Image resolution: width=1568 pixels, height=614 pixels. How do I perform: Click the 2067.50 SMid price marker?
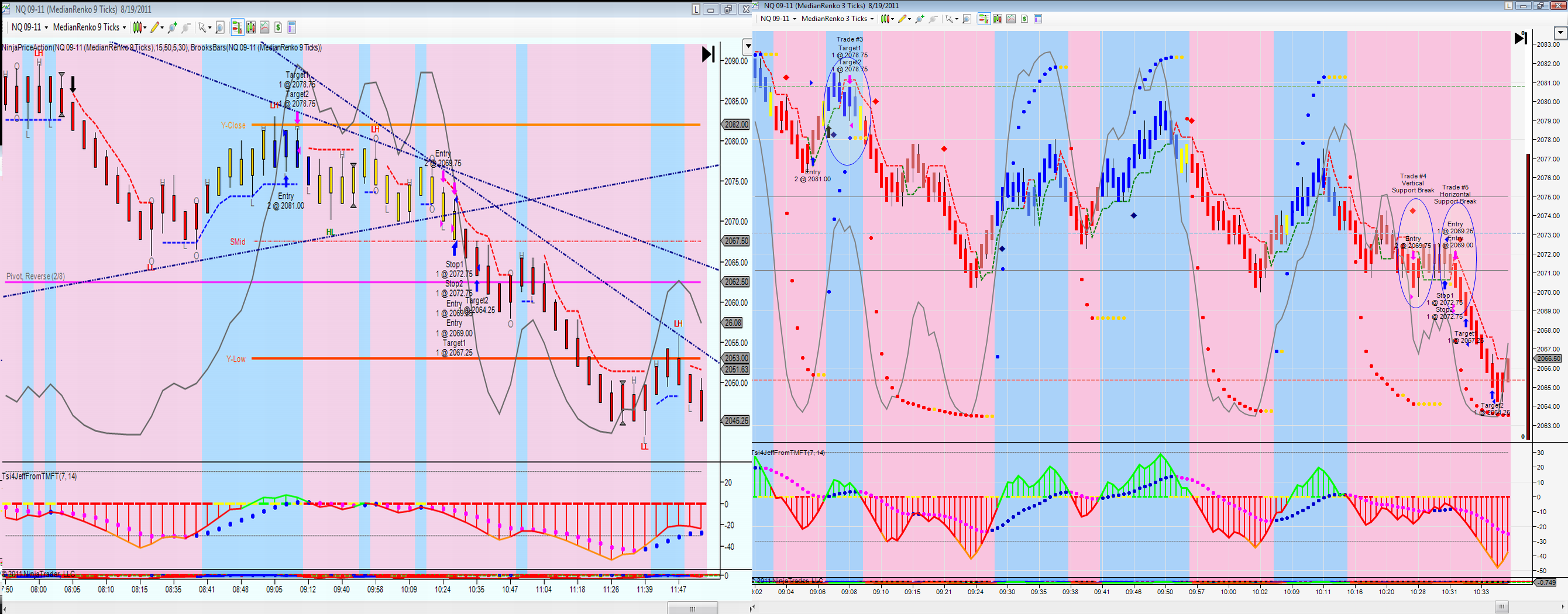click(736, 241)
